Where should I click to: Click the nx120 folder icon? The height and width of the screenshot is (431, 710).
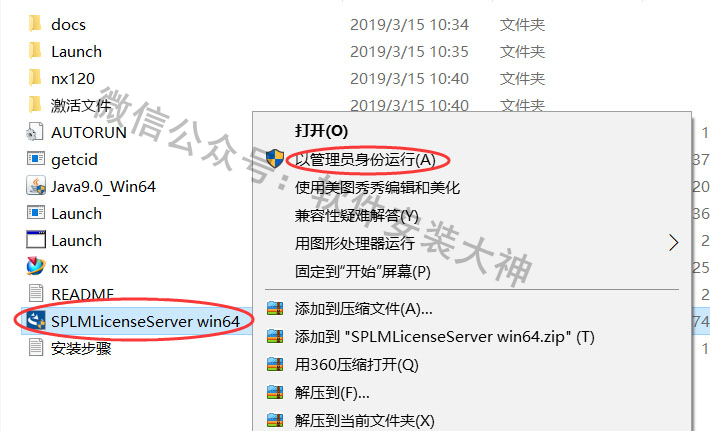pyautogui.click(x=35, y=78)
